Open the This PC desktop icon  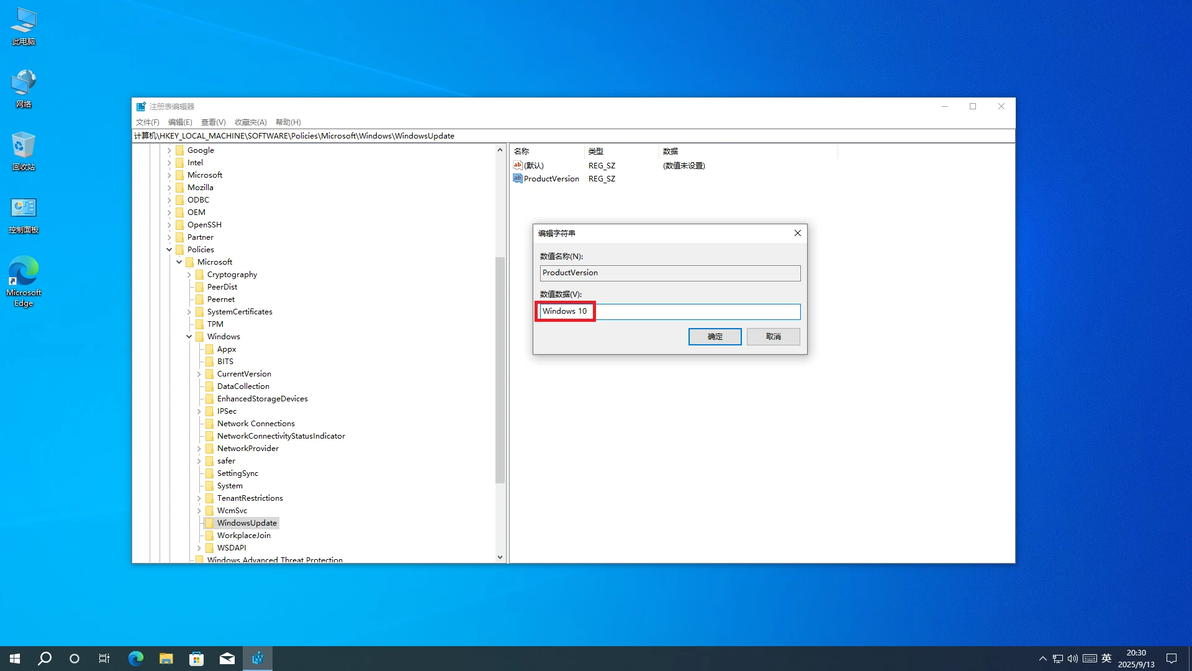coord(24,27)
